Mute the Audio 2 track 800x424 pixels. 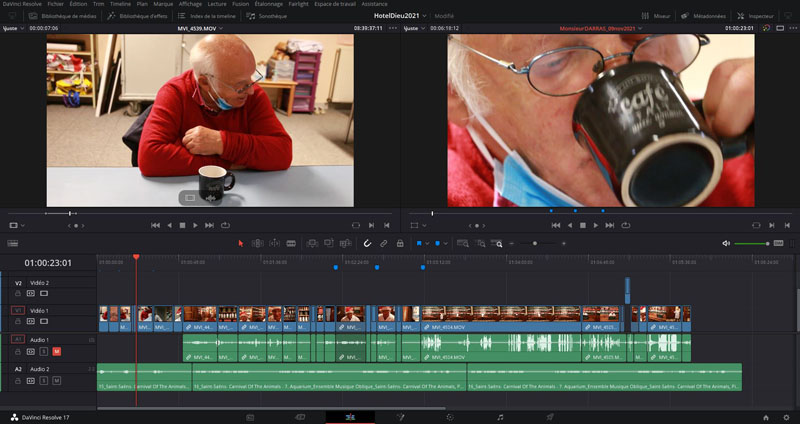57,381
